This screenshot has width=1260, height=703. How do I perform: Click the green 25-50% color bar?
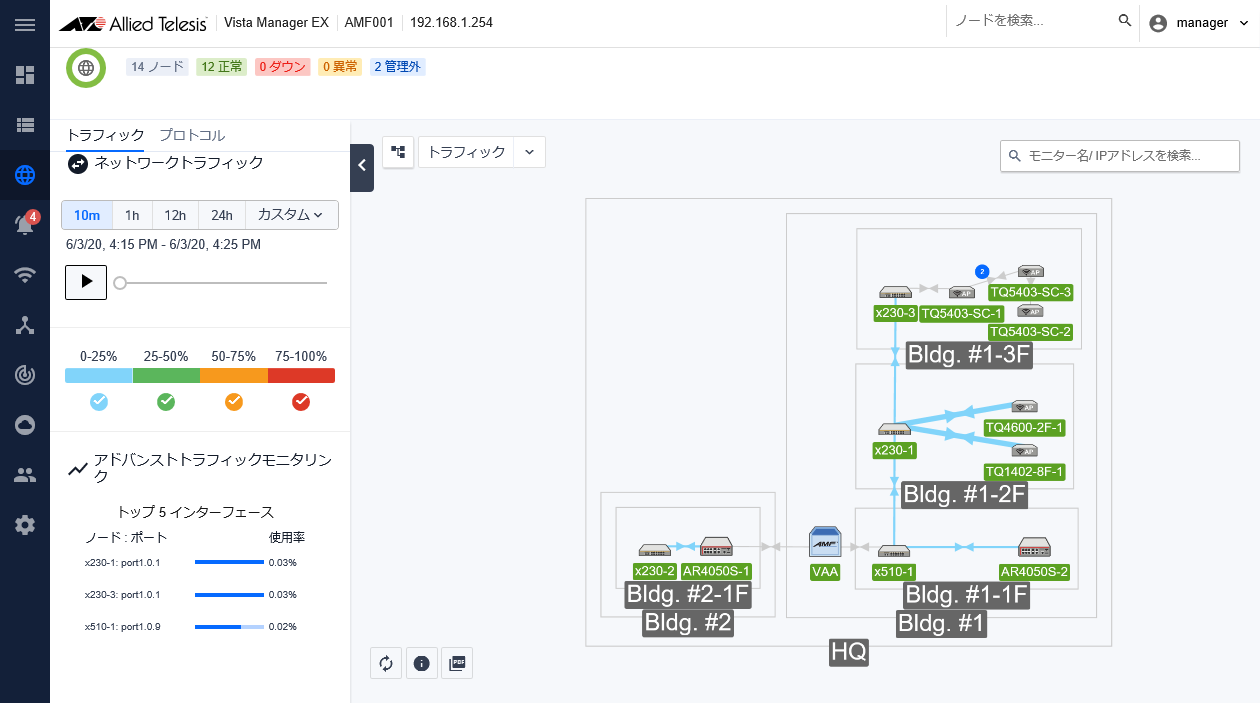click(x=166, y=376)
